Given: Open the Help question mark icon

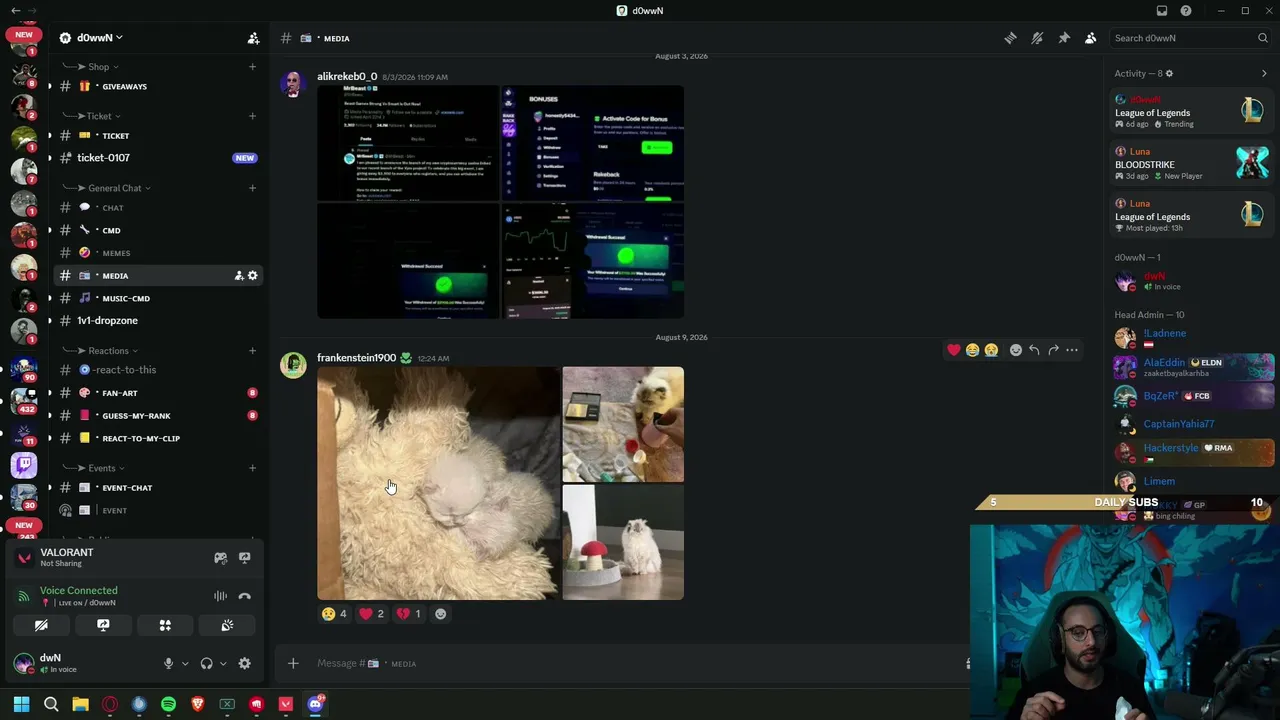Looking at the screenshot, I should coord(1186,11).
